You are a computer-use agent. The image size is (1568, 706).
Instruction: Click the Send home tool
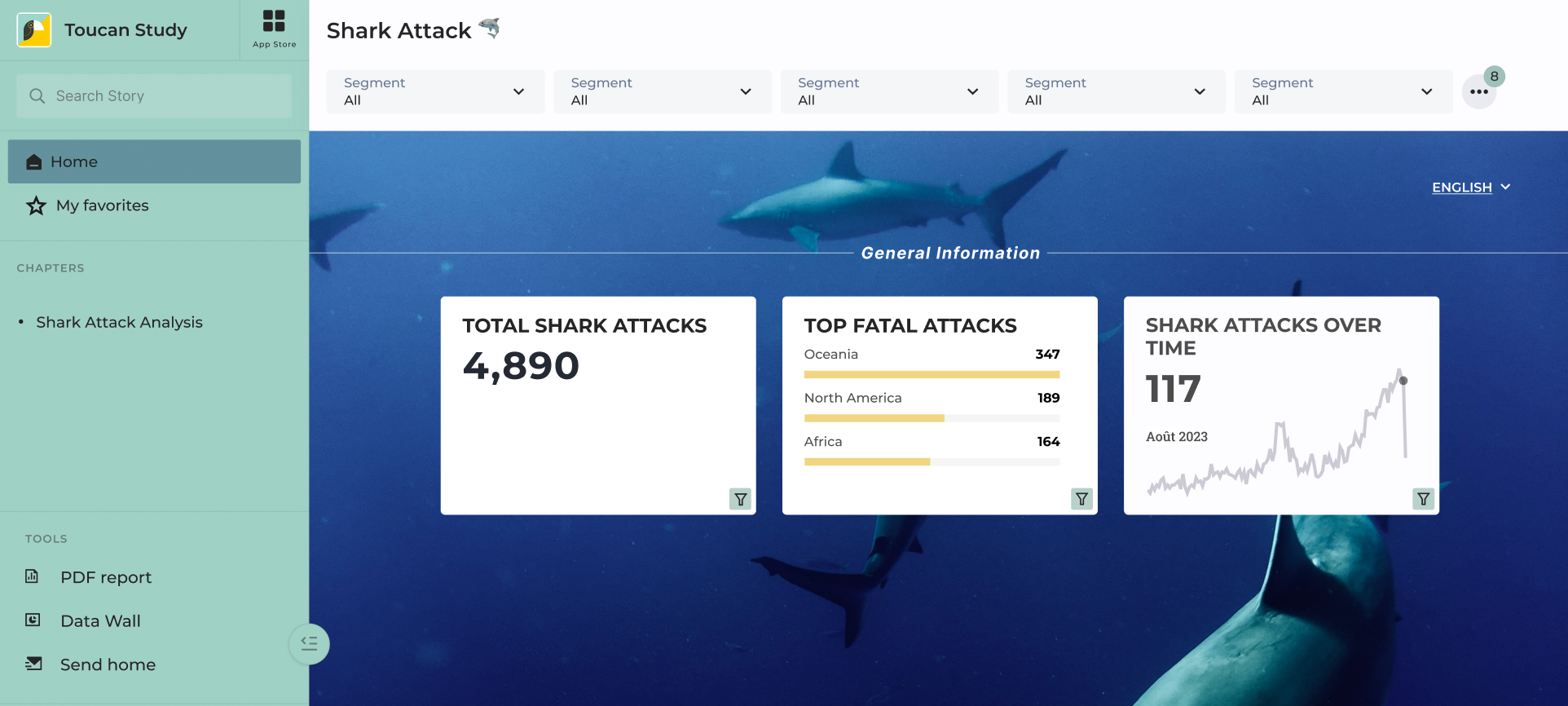coord(108,664)
